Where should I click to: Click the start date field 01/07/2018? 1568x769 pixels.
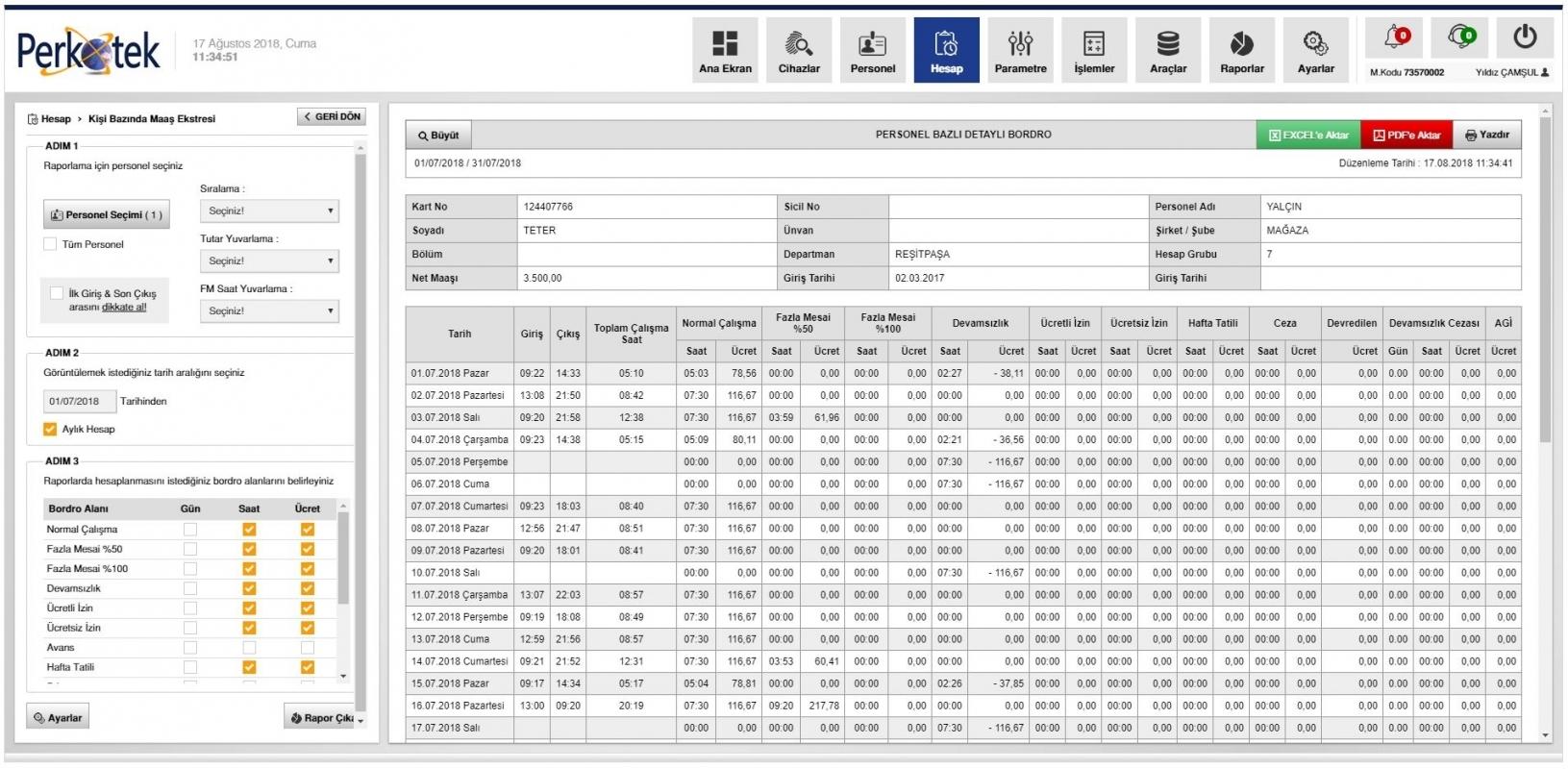(x=79, y=401)
